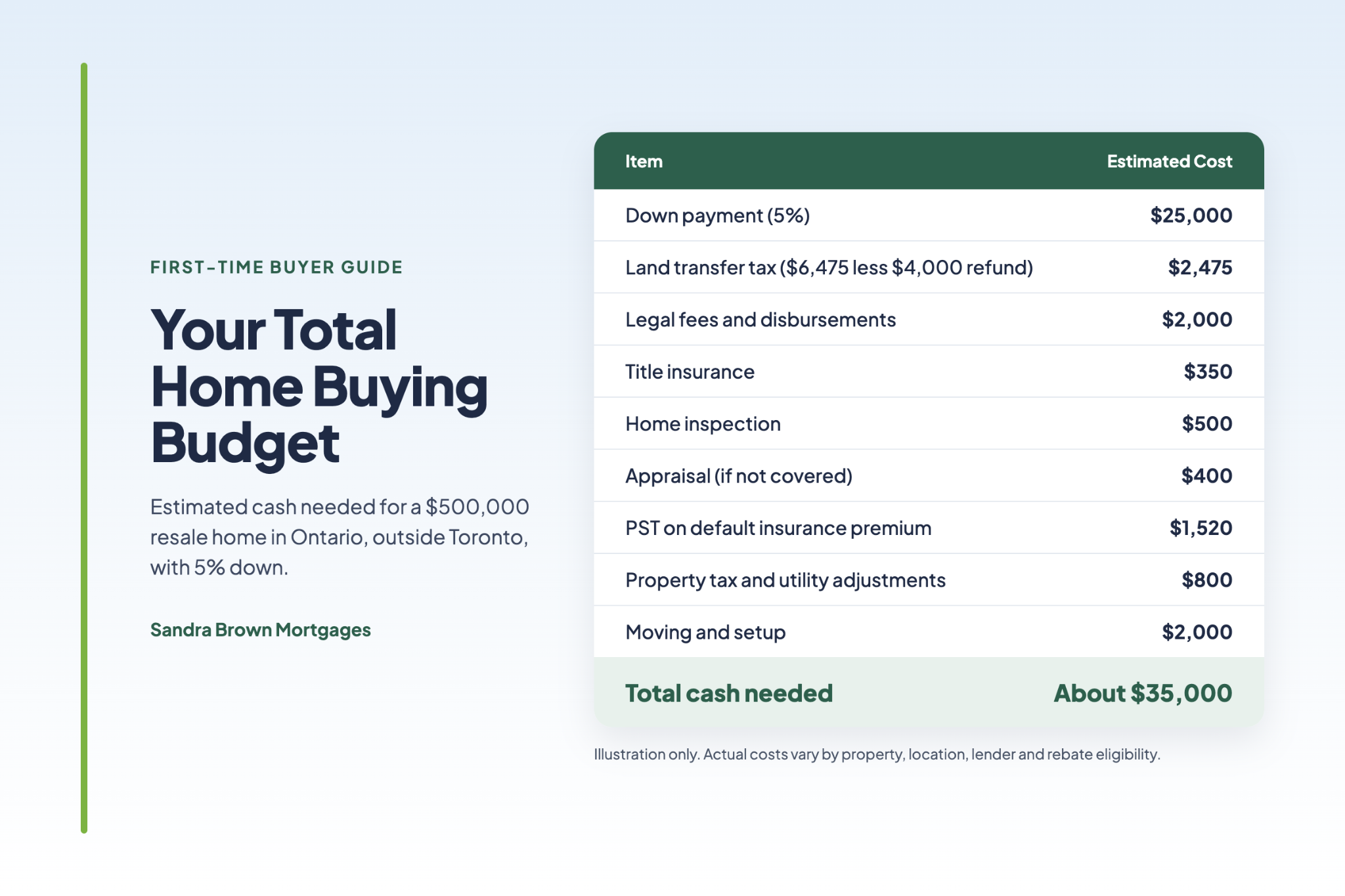The width and height of the screenshot is (1345, 896).
Task: Click the 'FIRST-TIME BUYER GUIDE' label
Action: (276, 267)
